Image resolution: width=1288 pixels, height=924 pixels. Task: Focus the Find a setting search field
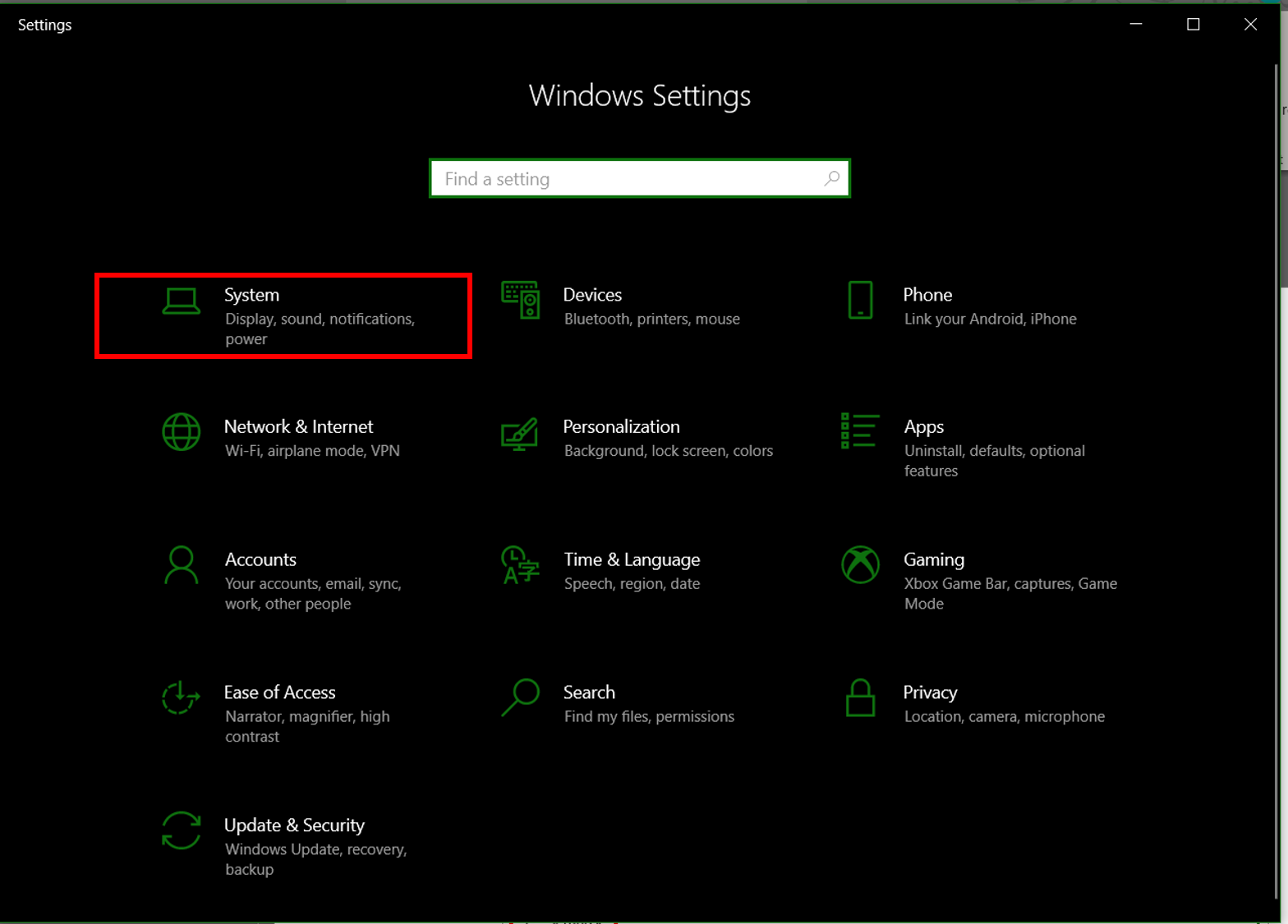coord(640,178)
